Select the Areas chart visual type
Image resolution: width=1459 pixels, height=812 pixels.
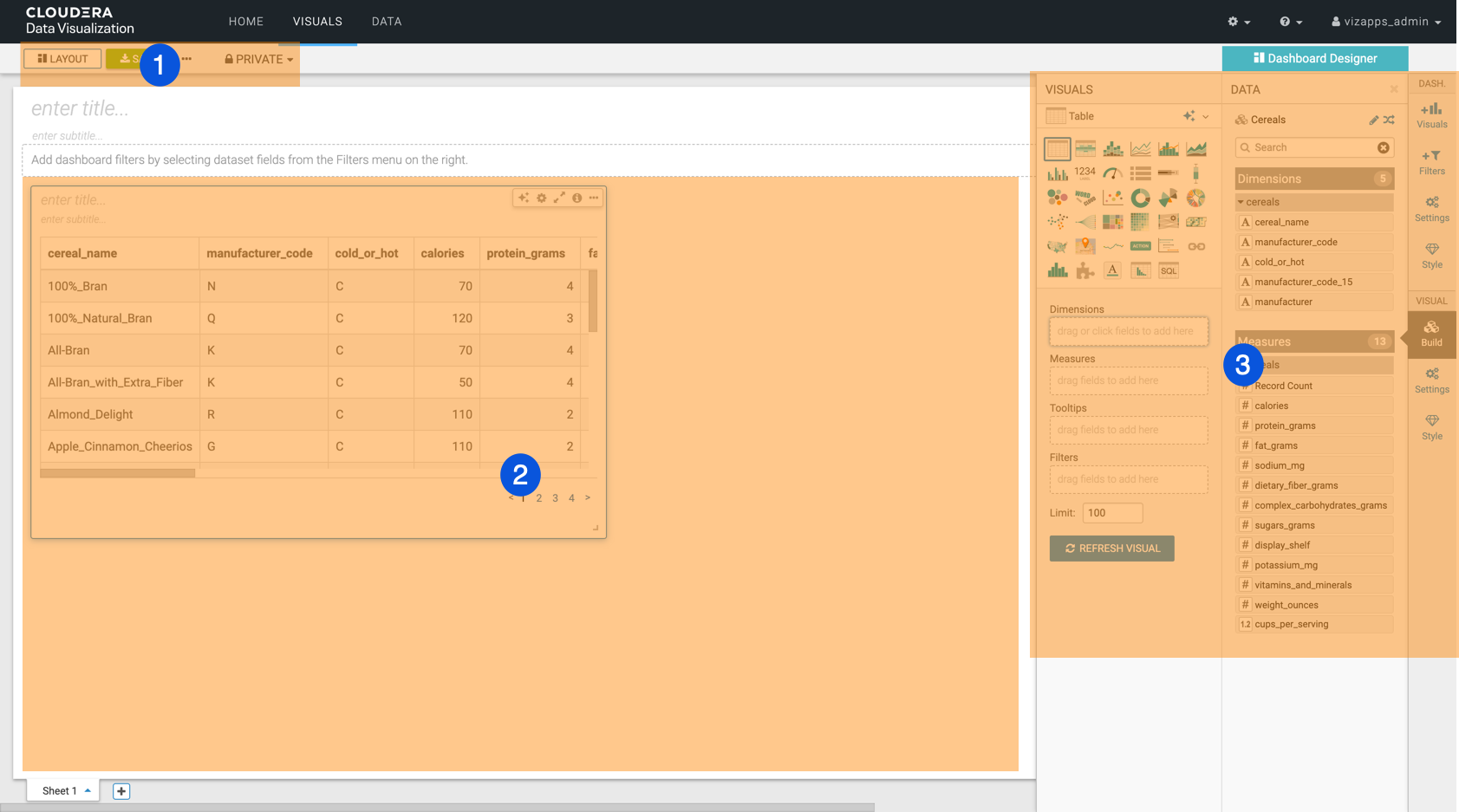tap(1196, 149)
